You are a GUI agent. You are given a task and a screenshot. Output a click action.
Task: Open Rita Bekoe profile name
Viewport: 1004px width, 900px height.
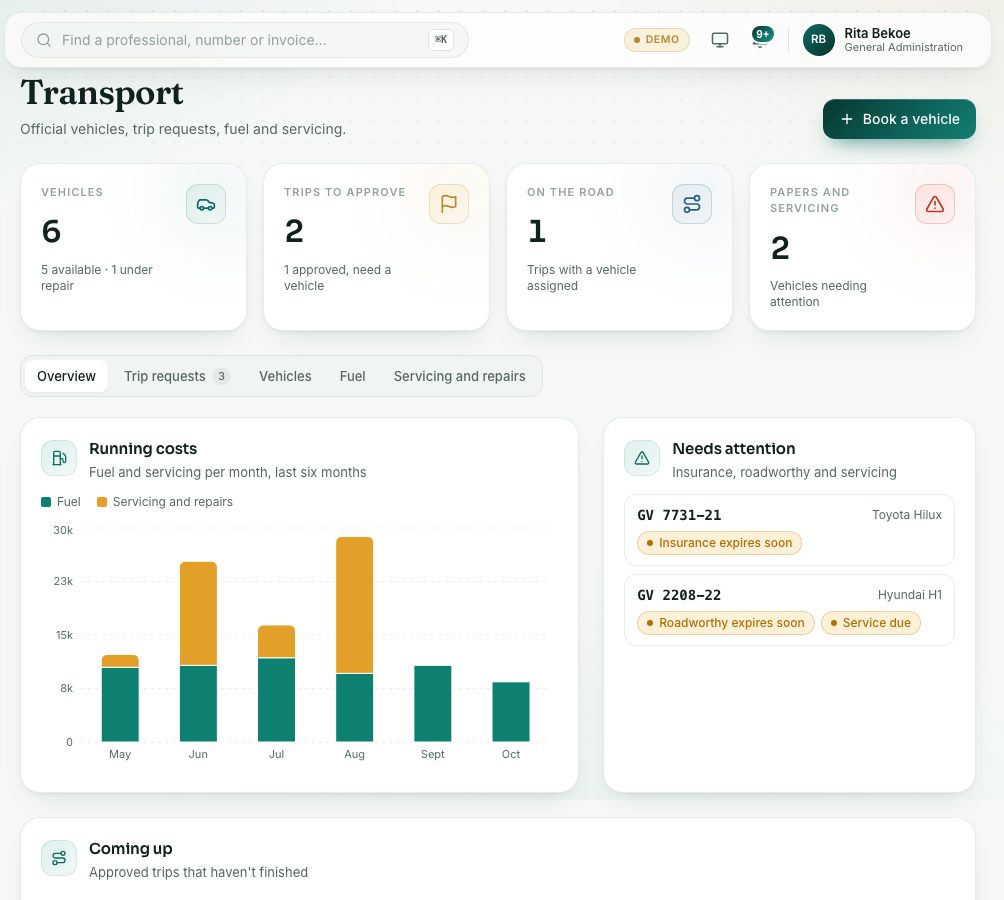coord(877,33)
